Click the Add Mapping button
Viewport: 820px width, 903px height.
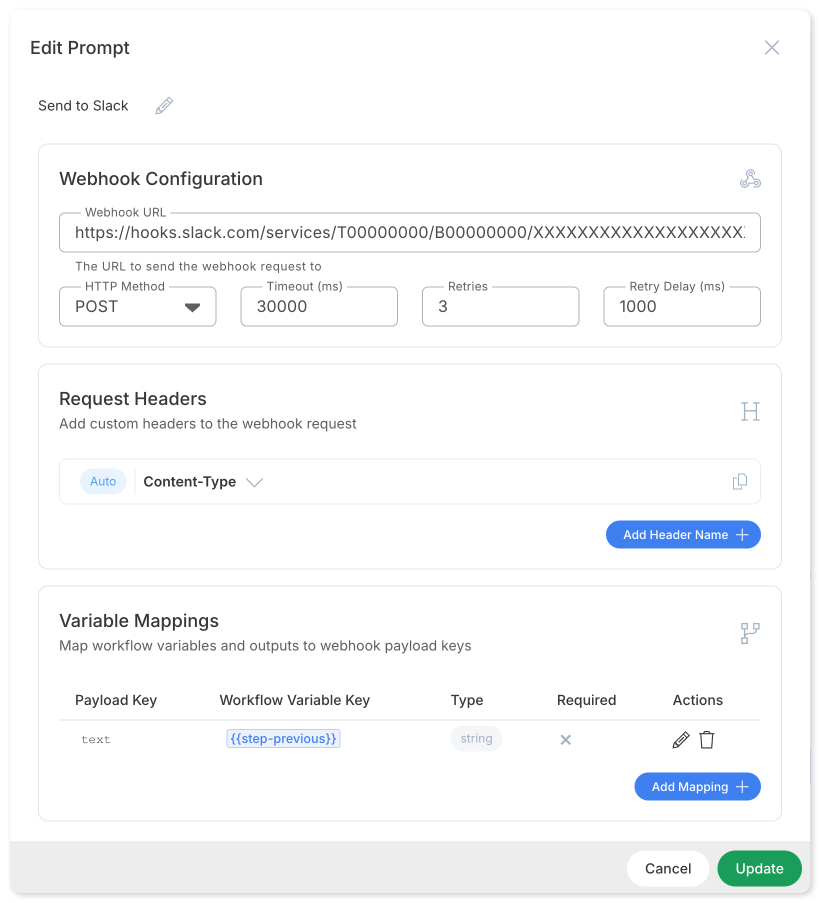(697, 786)
